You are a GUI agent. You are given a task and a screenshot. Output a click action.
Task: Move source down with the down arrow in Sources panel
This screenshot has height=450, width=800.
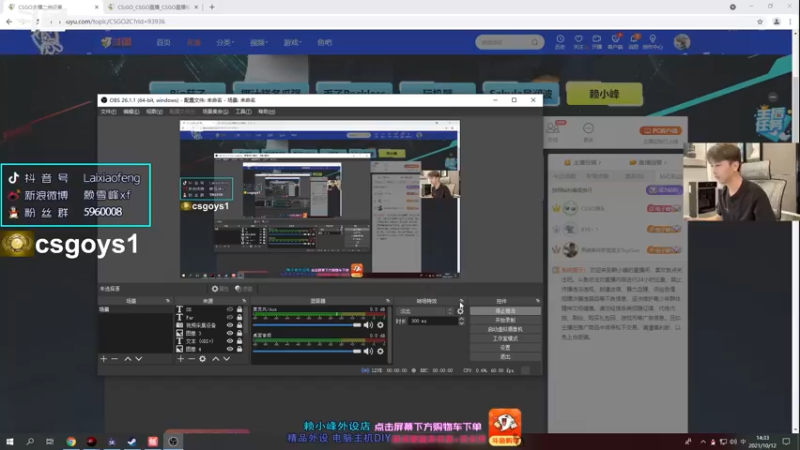[x=227, y=359]
